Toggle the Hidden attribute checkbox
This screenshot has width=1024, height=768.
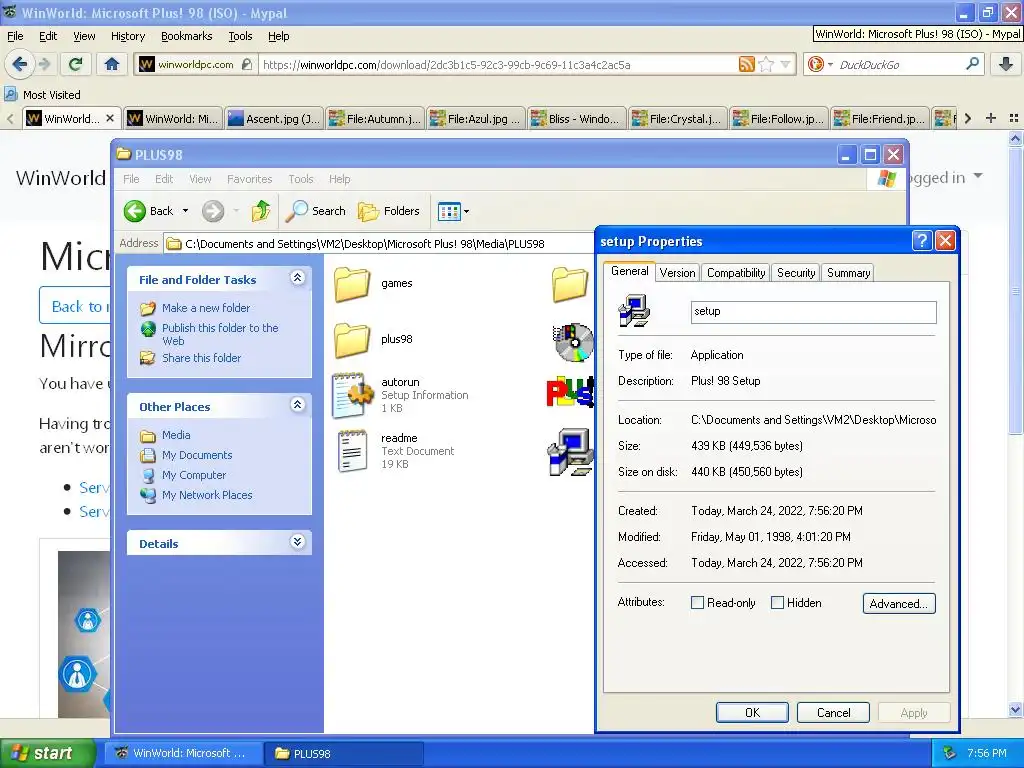pos(777,603)
